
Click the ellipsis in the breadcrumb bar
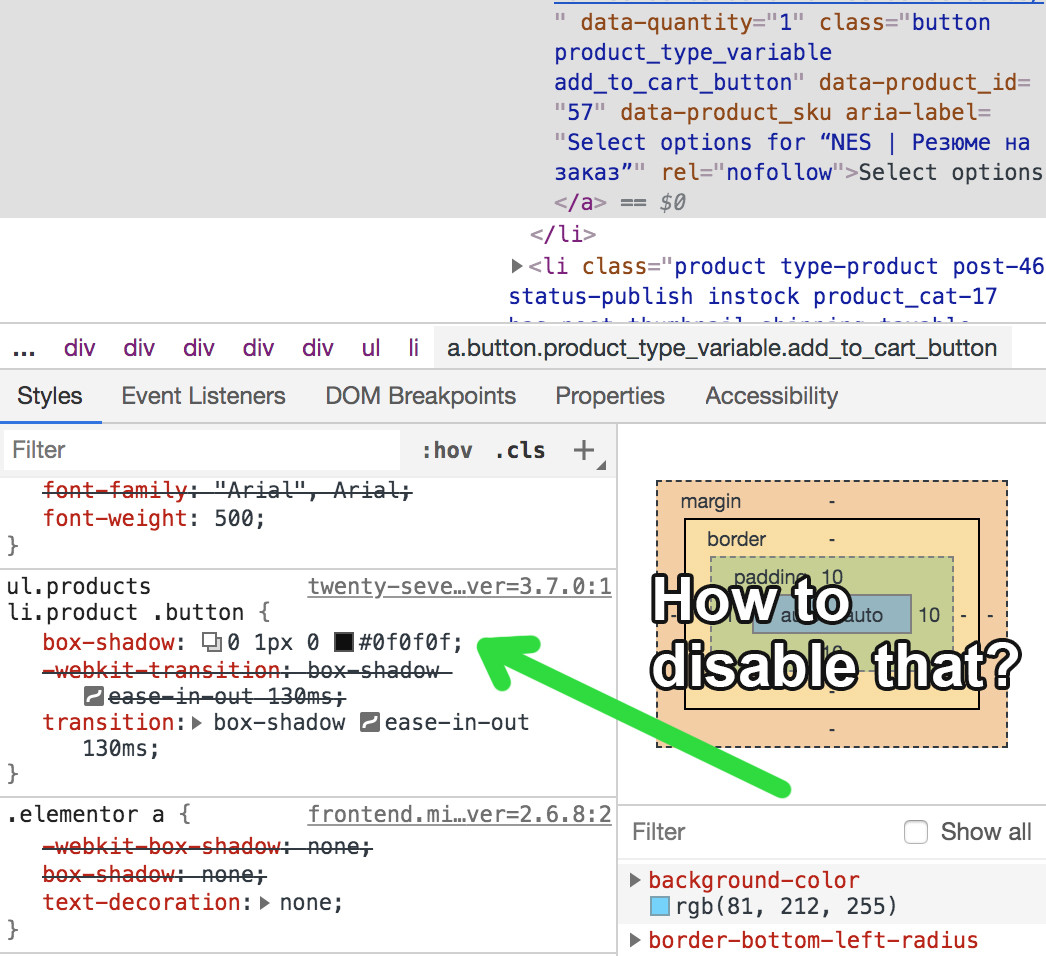(x=24, y=348)
